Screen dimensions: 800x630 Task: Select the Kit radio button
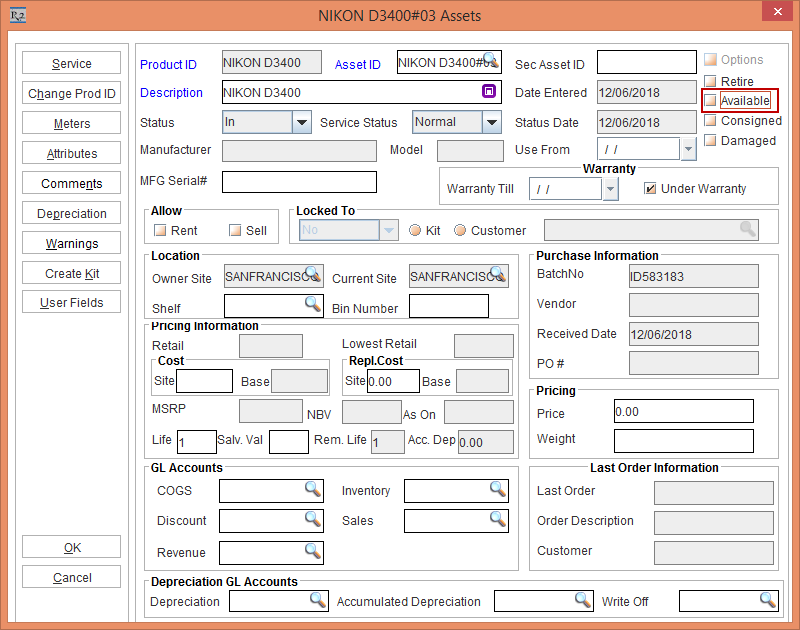click(x=415, y=230)
